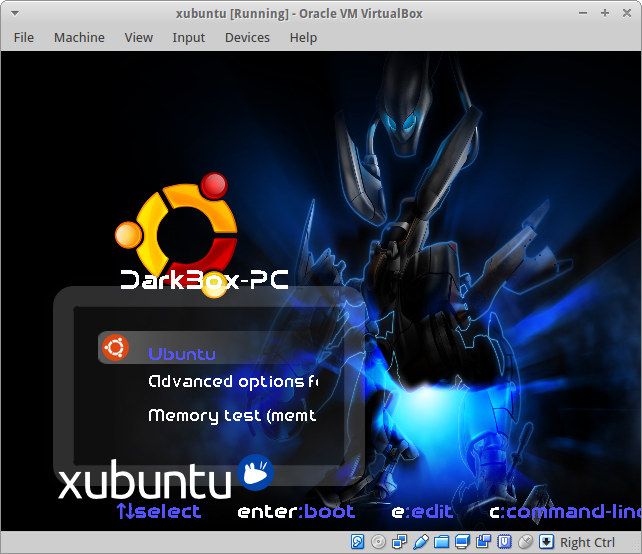Click the network adapters status icon

click(x=399, y=542)
